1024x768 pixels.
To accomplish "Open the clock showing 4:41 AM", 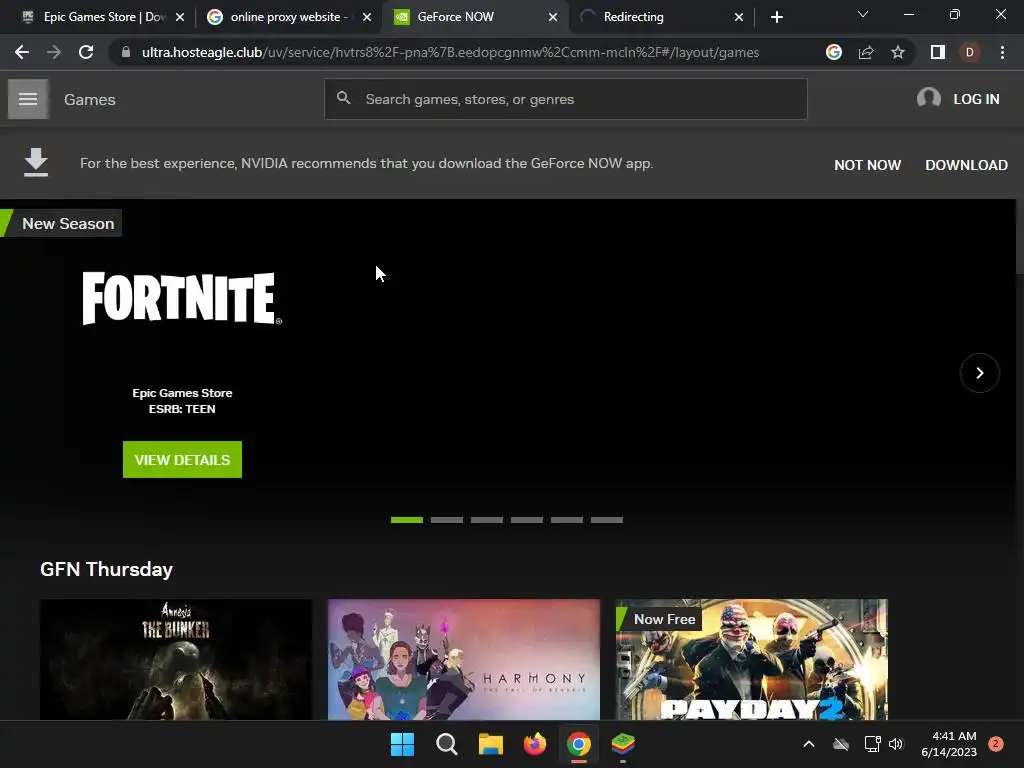I will pyautogui.click(x=949, y=744).
